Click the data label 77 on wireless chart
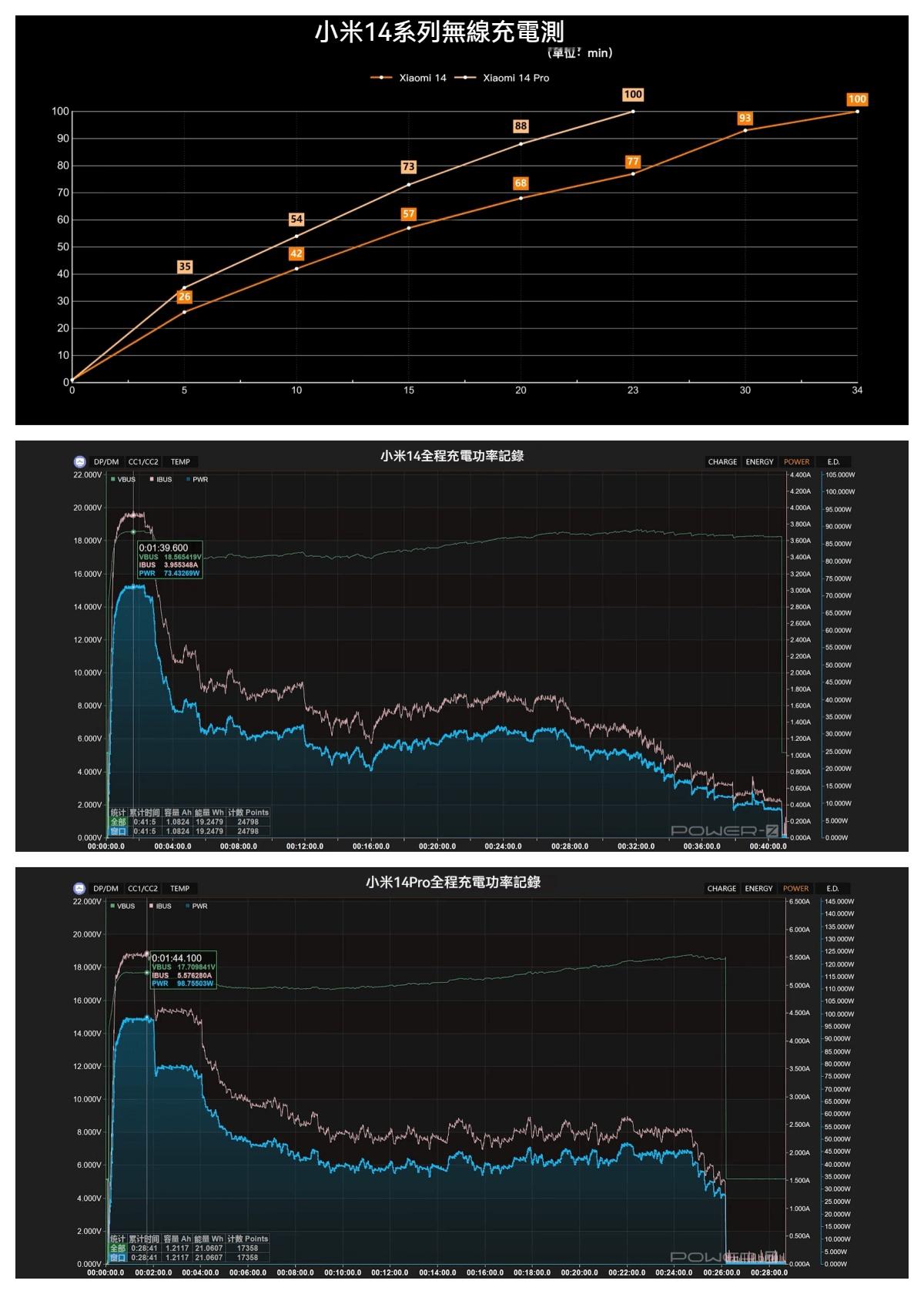924x1294 pixels. (633, 162)
